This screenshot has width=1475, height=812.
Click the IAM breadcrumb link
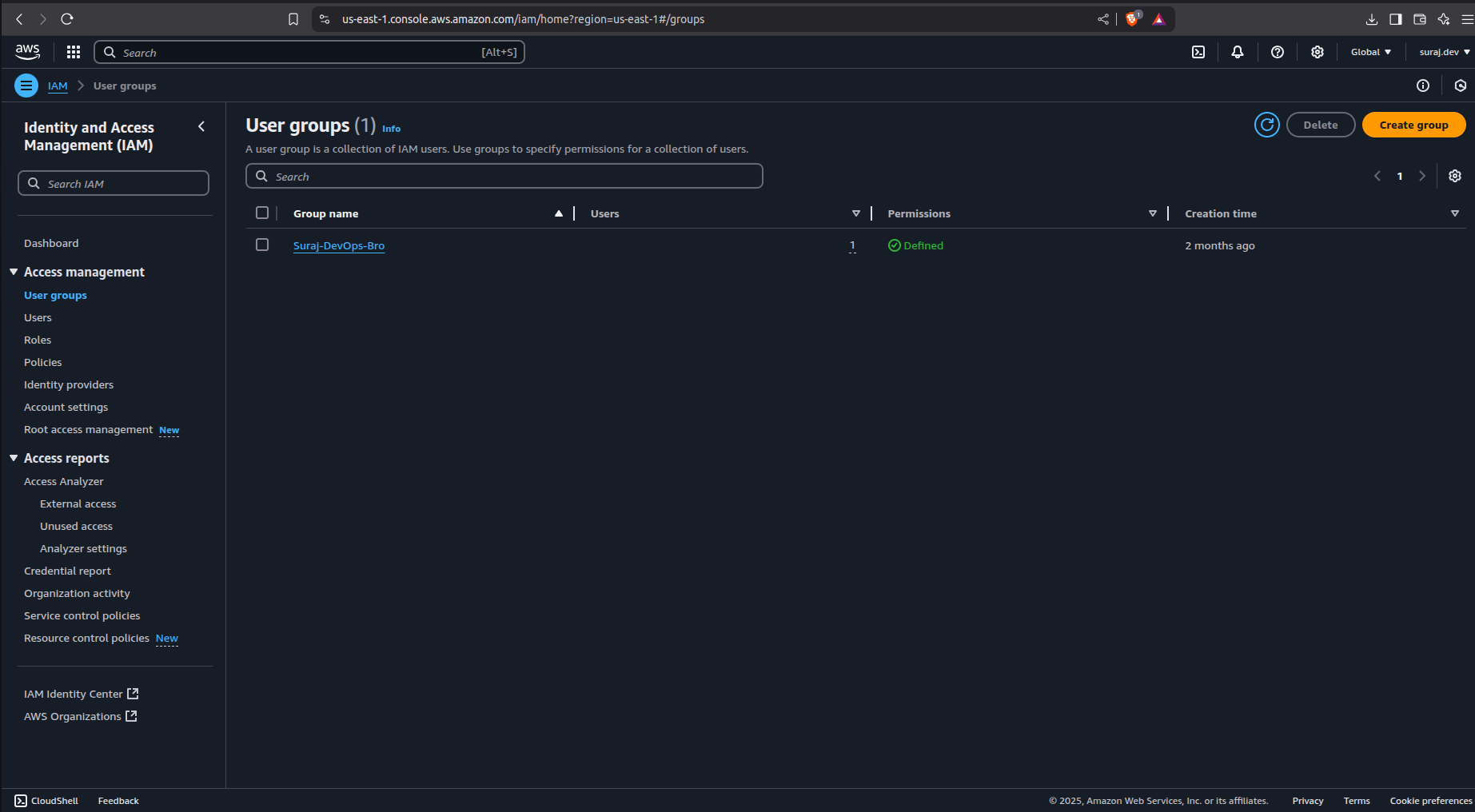(x=58, y=86)
